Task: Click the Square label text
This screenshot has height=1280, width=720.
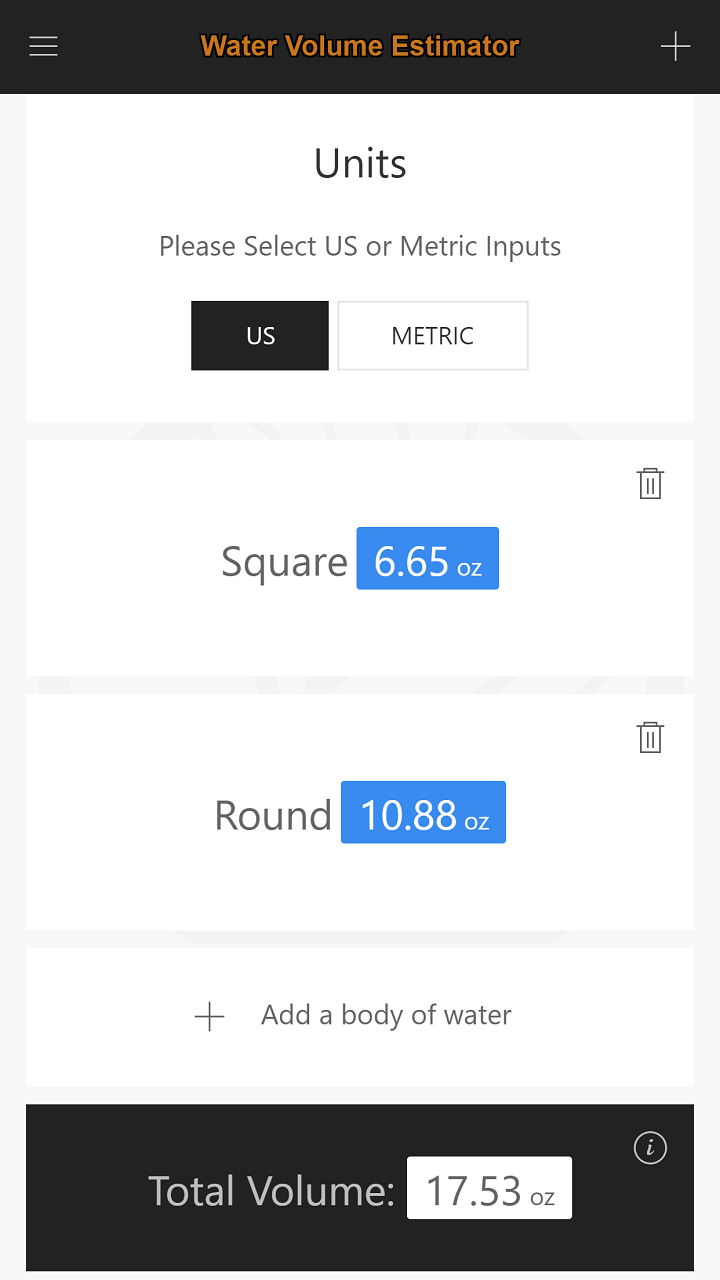Action: coord(285,562)
